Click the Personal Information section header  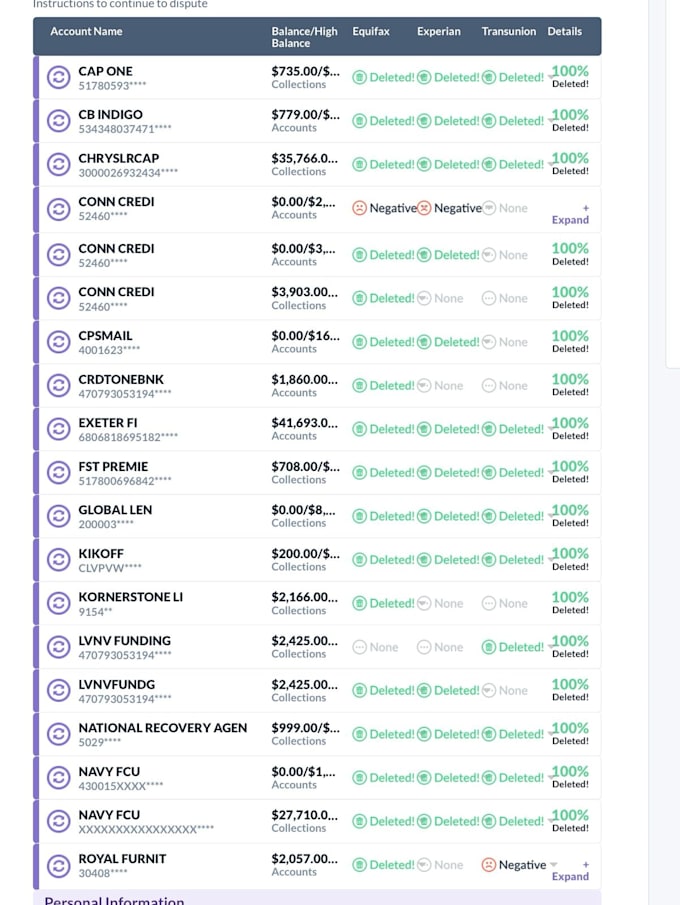pyautogui.click(x=114, y=900)
